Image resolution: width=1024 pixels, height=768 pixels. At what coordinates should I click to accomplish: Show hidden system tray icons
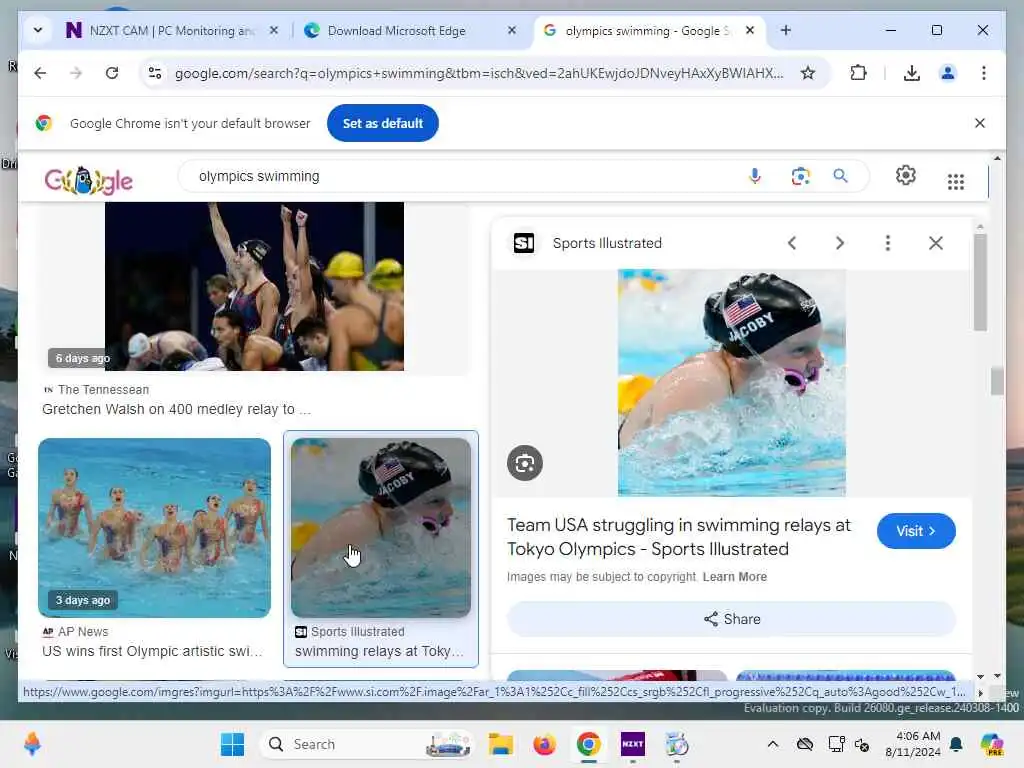773,744
